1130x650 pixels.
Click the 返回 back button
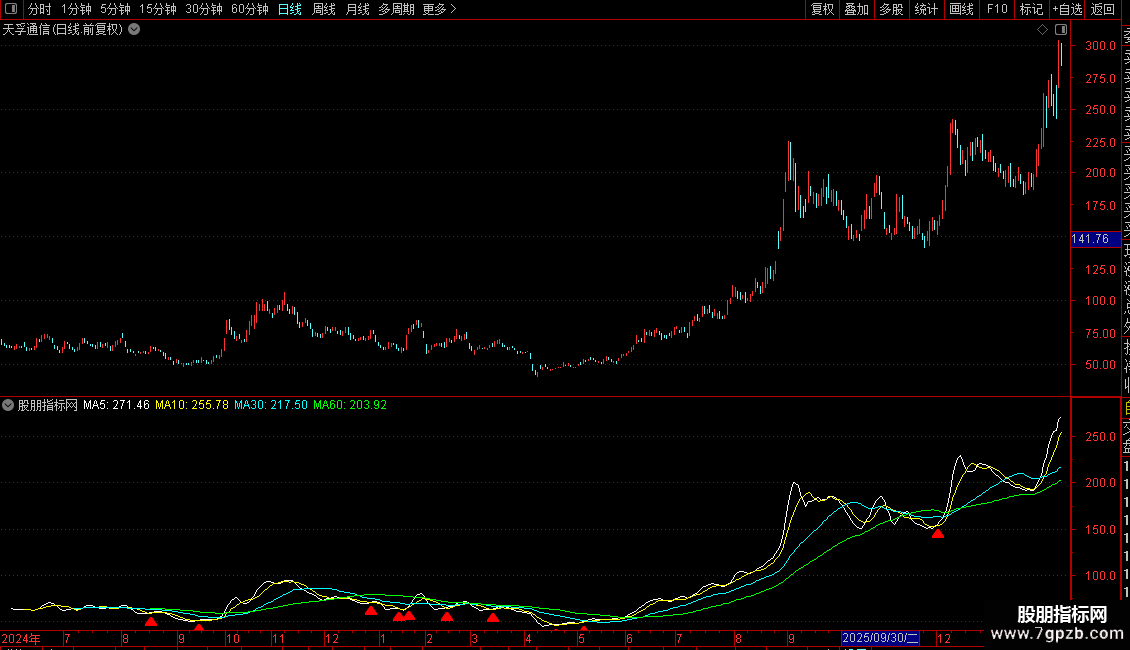click(x=1103, y=9)
